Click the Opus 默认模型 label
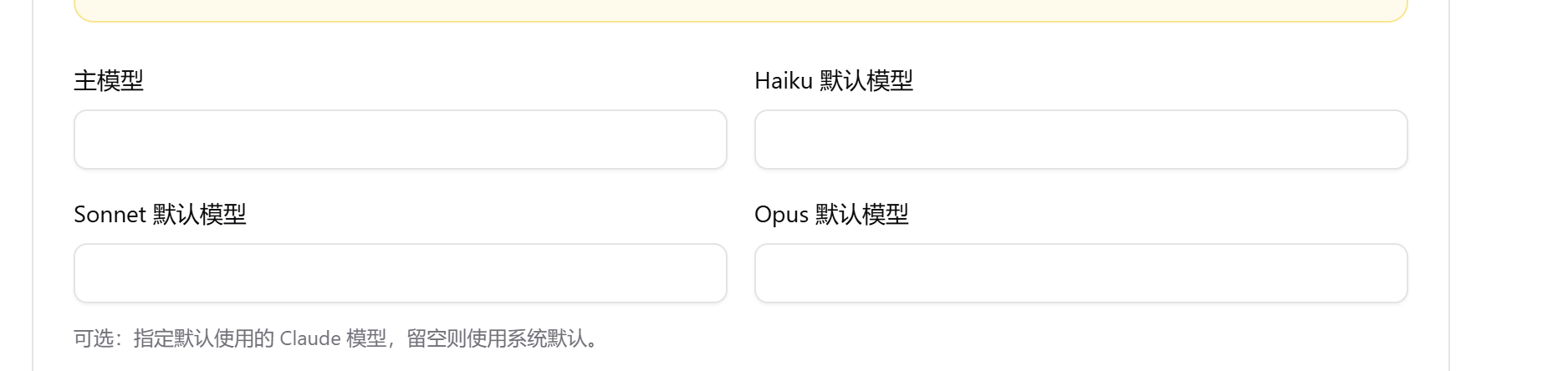This screenshot has height=371, width=1568. (x=831, y=215)
